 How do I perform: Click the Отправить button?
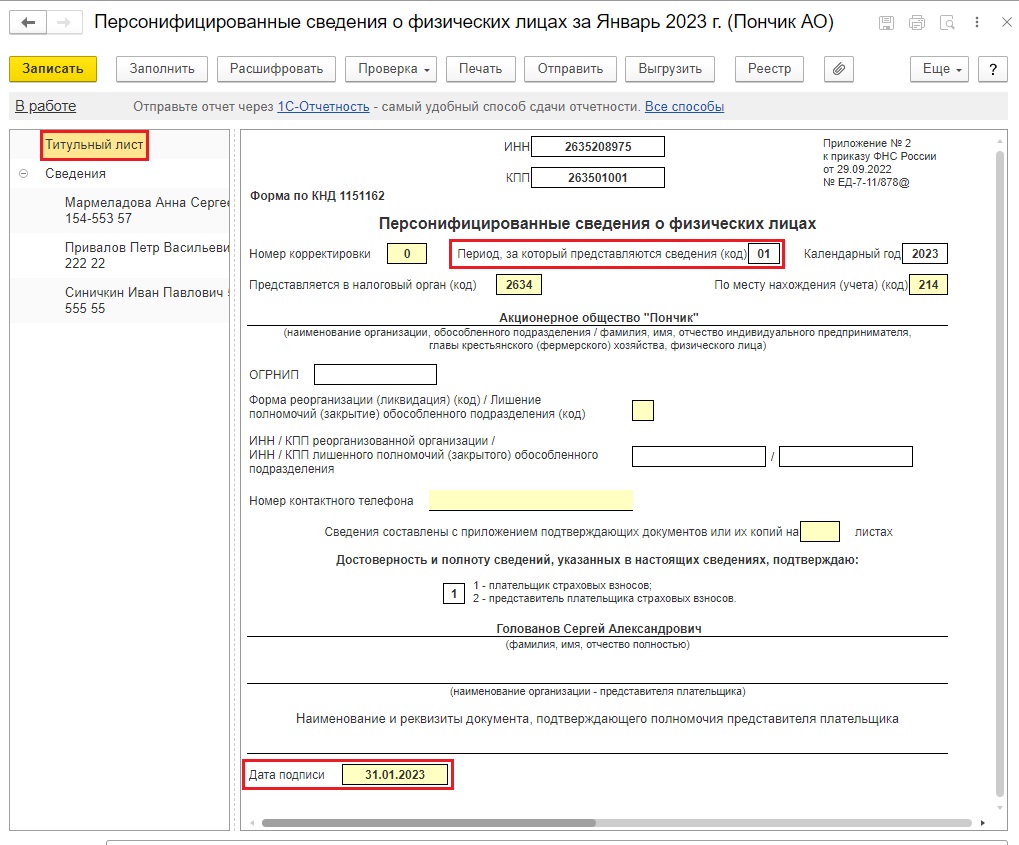point(570,69)
